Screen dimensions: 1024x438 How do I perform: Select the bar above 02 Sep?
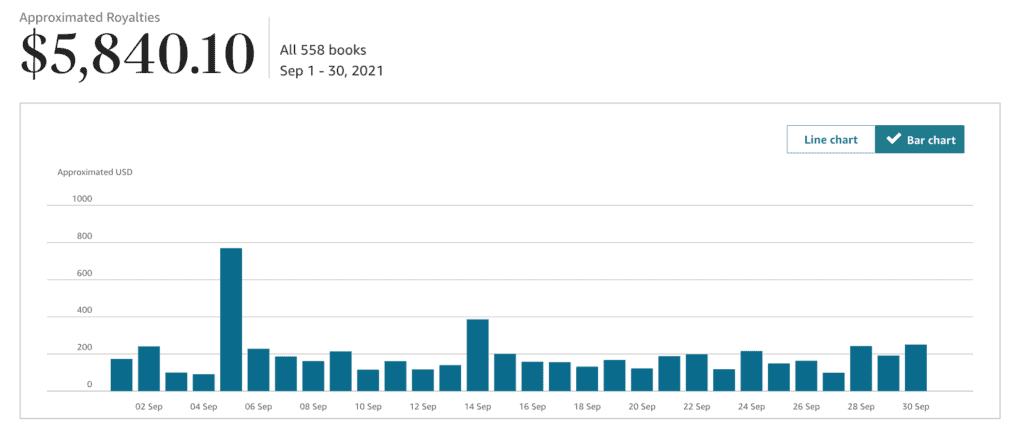(x=149, y=369)
